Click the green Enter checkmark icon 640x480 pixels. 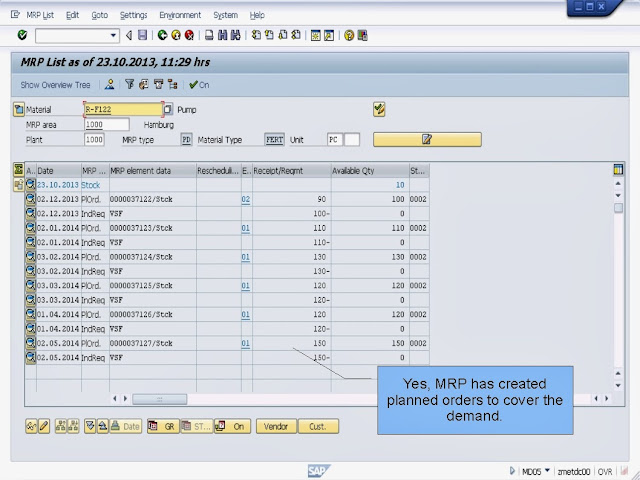22,36
